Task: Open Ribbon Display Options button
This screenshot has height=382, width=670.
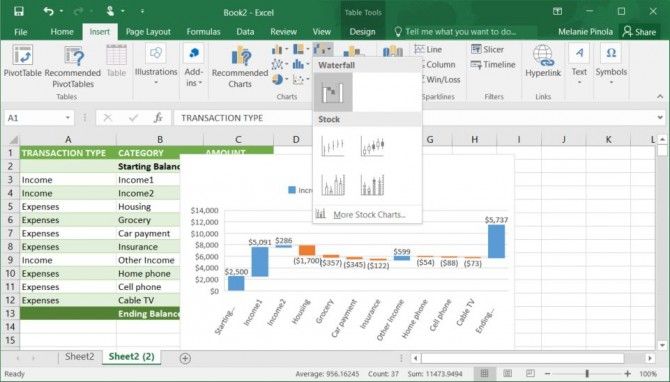Action: click(558, 12)
